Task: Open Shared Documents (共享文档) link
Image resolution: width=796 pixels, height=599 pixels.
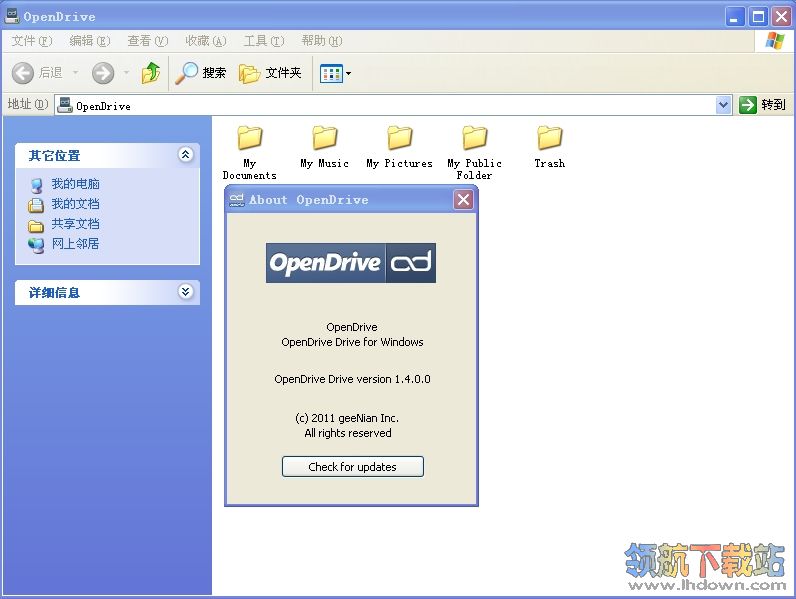Action: tap(75, 224)
